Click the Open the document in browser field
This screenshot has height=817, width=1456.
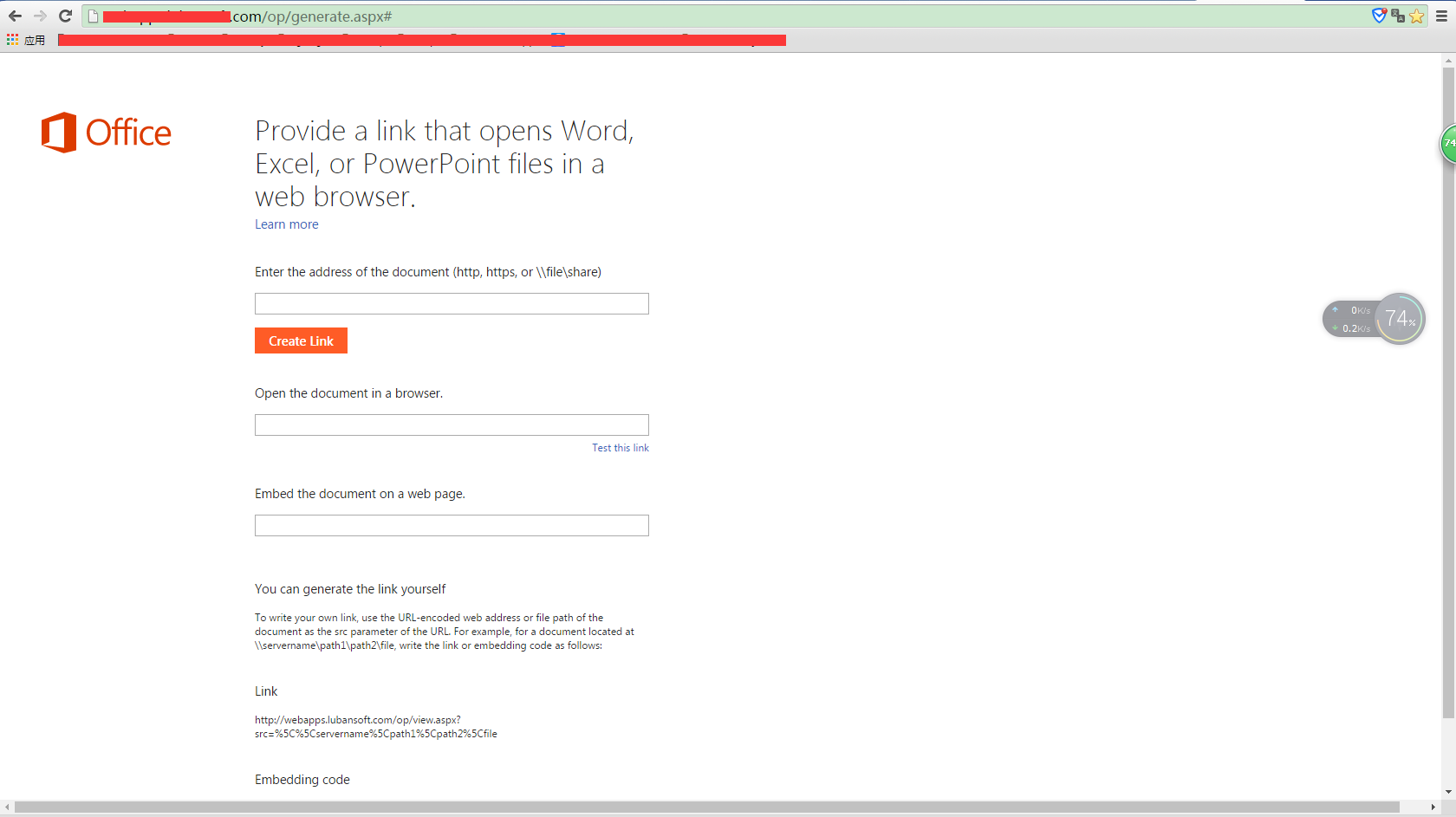click(x=452, y=425)
